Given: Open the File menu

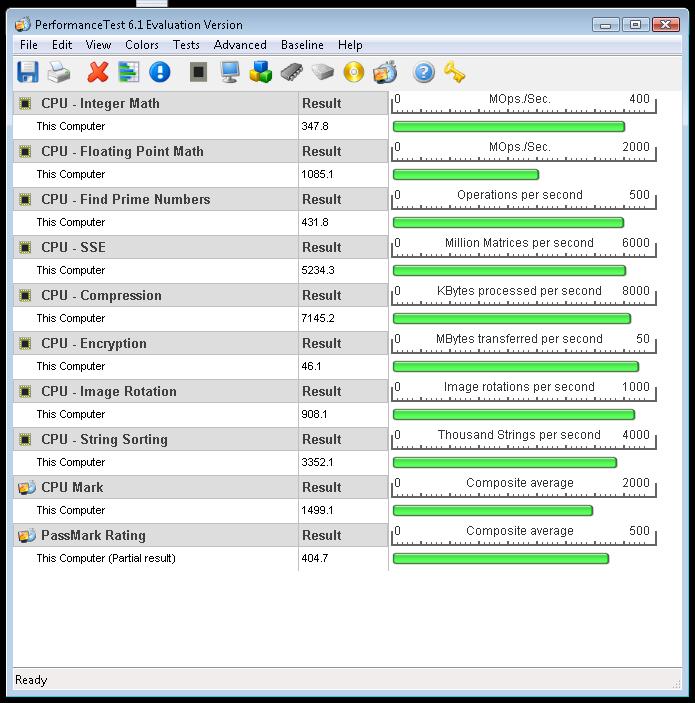Looking at the screenshot, I should click(x=29, y=45).
